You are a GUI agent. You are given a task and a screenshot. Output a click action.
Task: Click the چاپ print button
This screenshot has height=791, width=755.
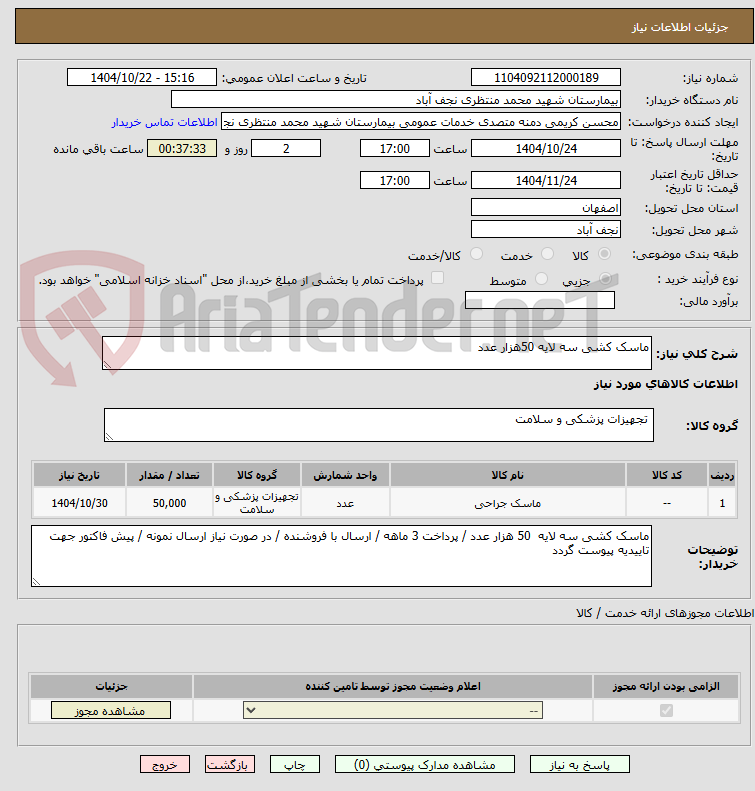[295, 764]
